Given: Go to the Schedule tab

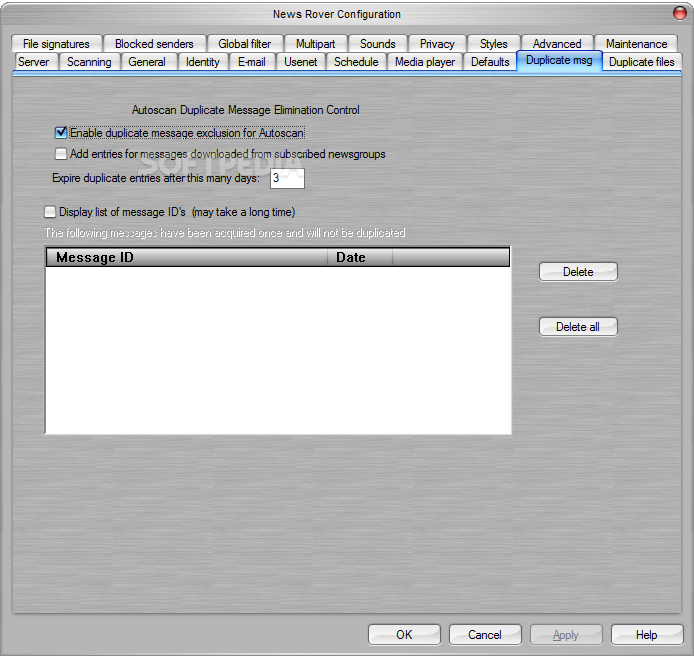Looking at the screenshot, I should coord(356,62).
